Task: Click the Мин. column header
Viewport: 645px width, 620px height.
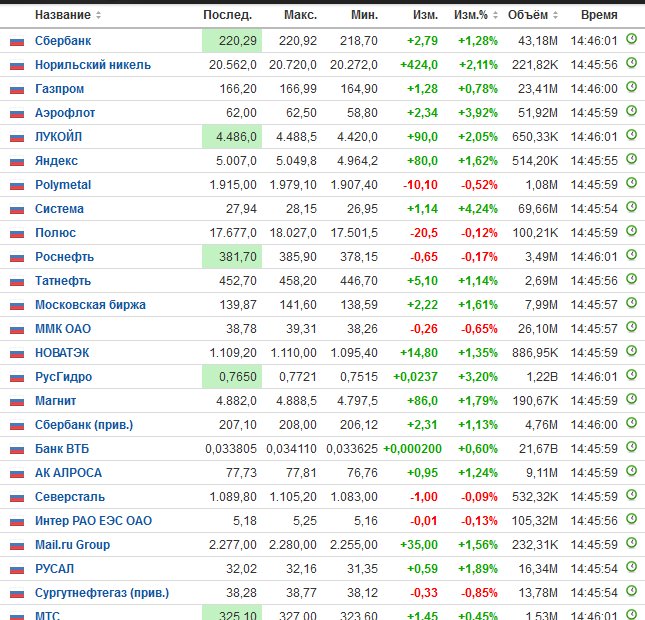Action: click(364, 15)
